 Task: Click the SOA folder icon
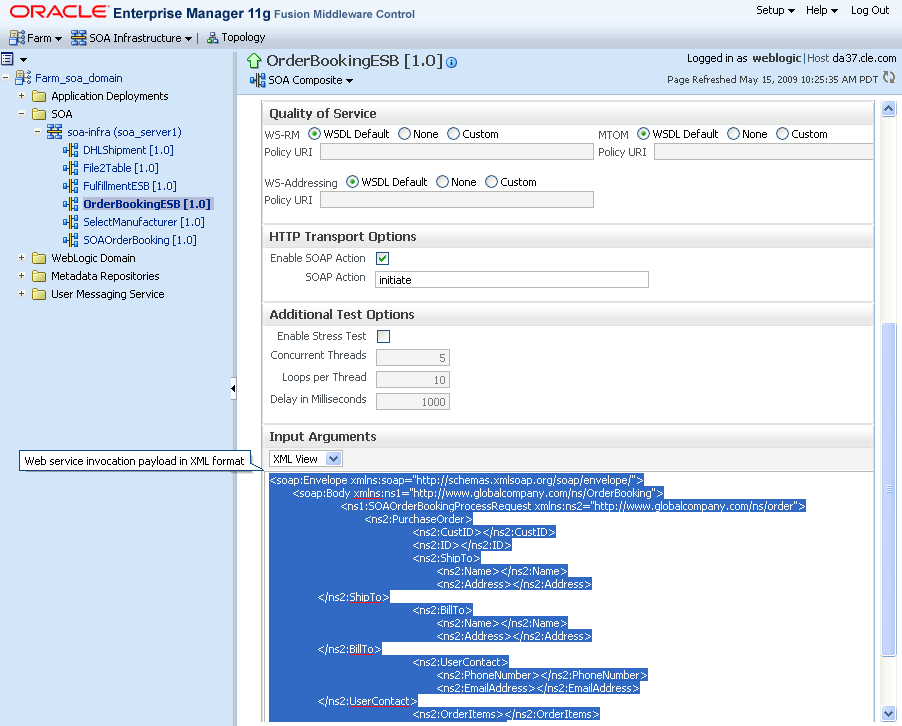[39, 114]
